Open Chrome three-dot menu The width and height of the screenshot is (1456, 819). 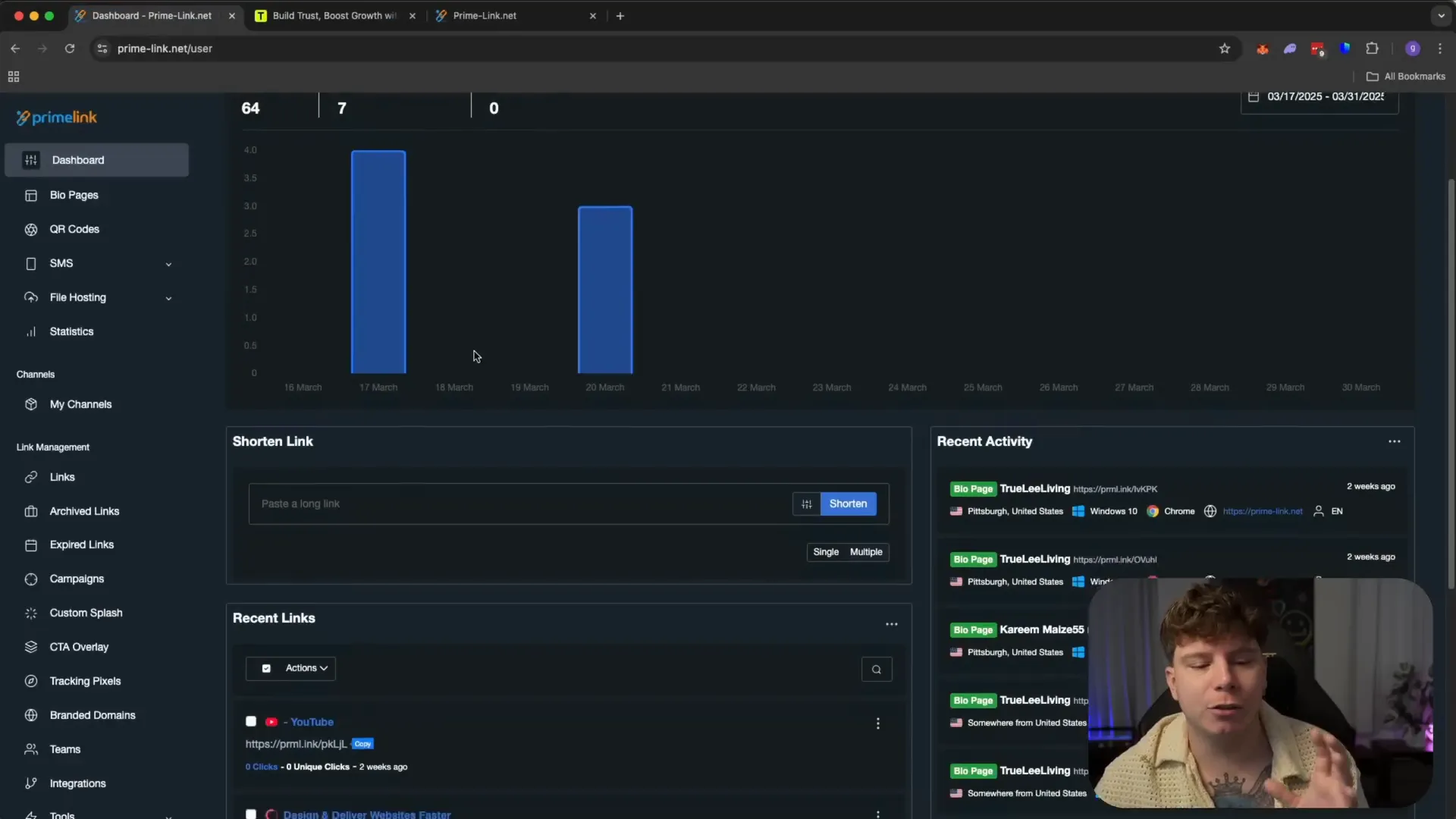pyautogui.click(x=1440, y=49)
